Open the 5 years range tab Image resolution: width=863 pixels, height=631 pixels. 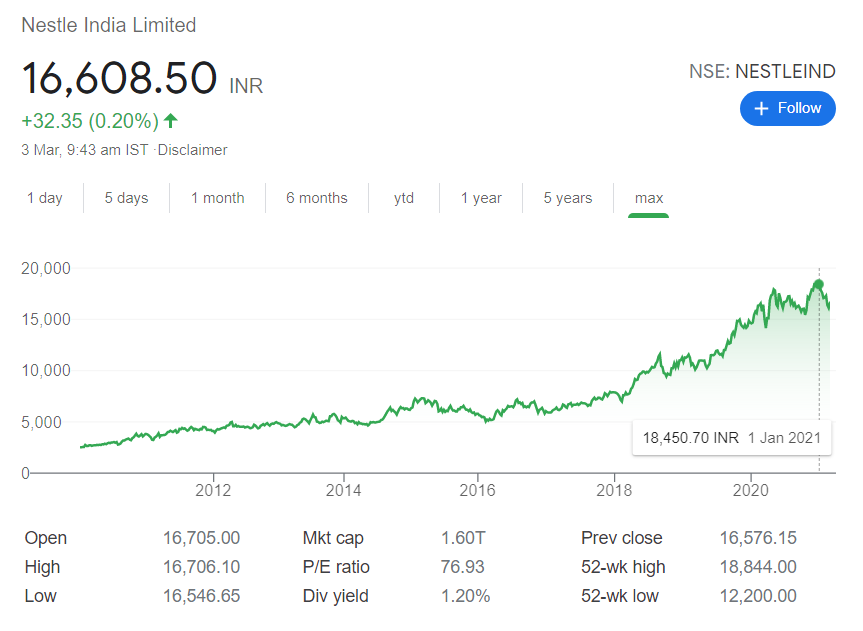(568, 198)
